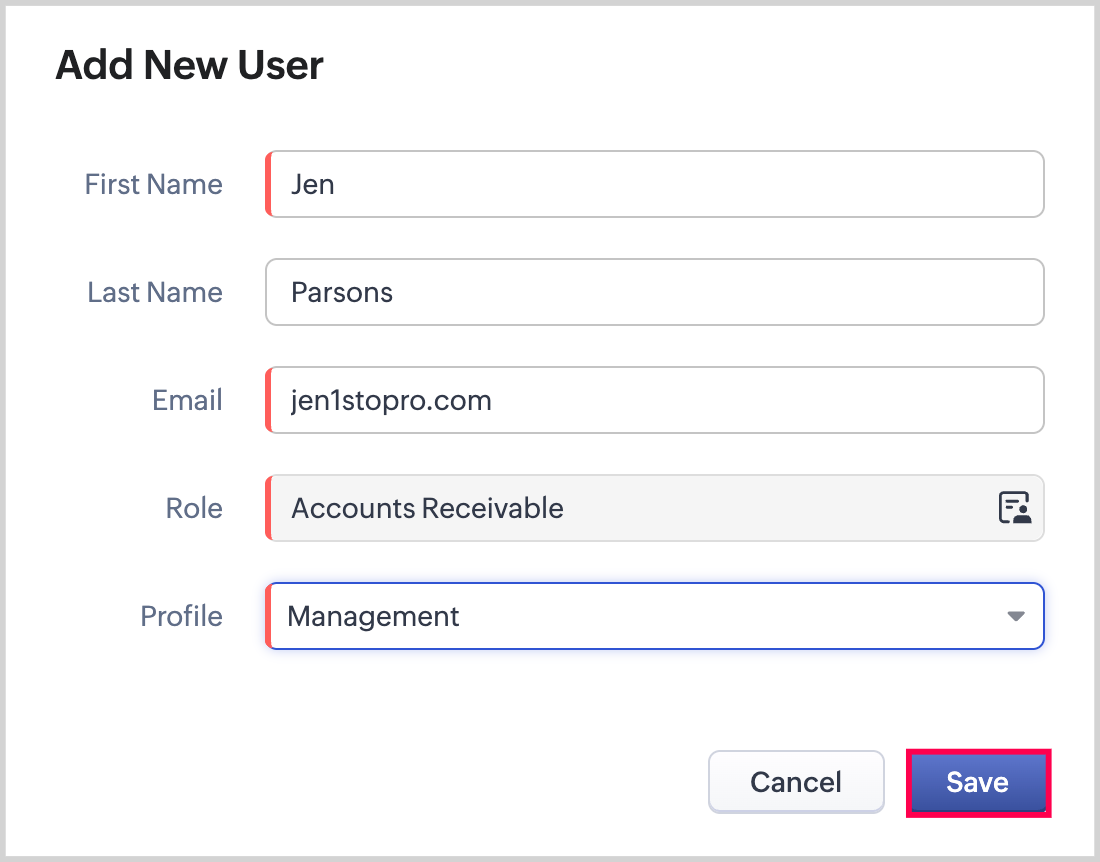Click red required marker on First Name field

pos(268,184)
